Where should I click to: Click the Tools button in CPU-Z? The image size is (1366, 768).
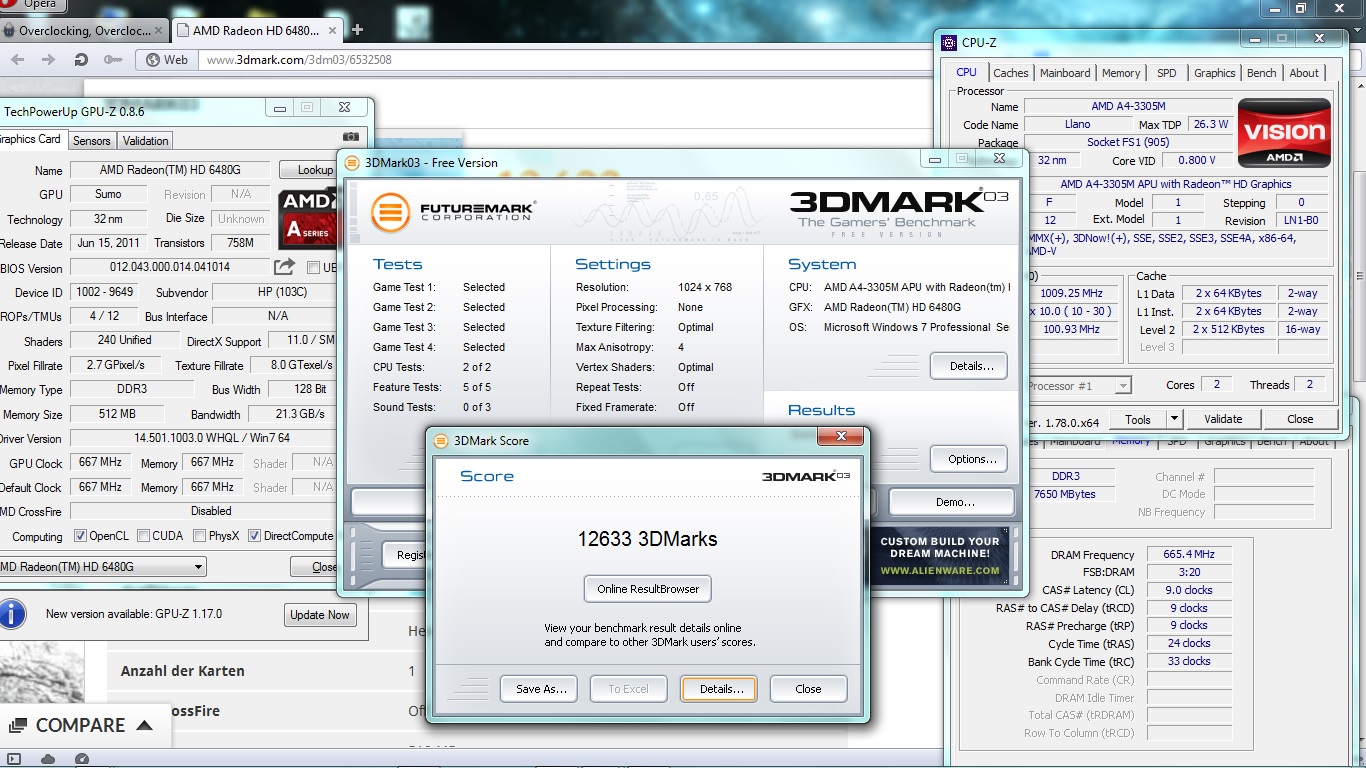tap(1138, 419)
